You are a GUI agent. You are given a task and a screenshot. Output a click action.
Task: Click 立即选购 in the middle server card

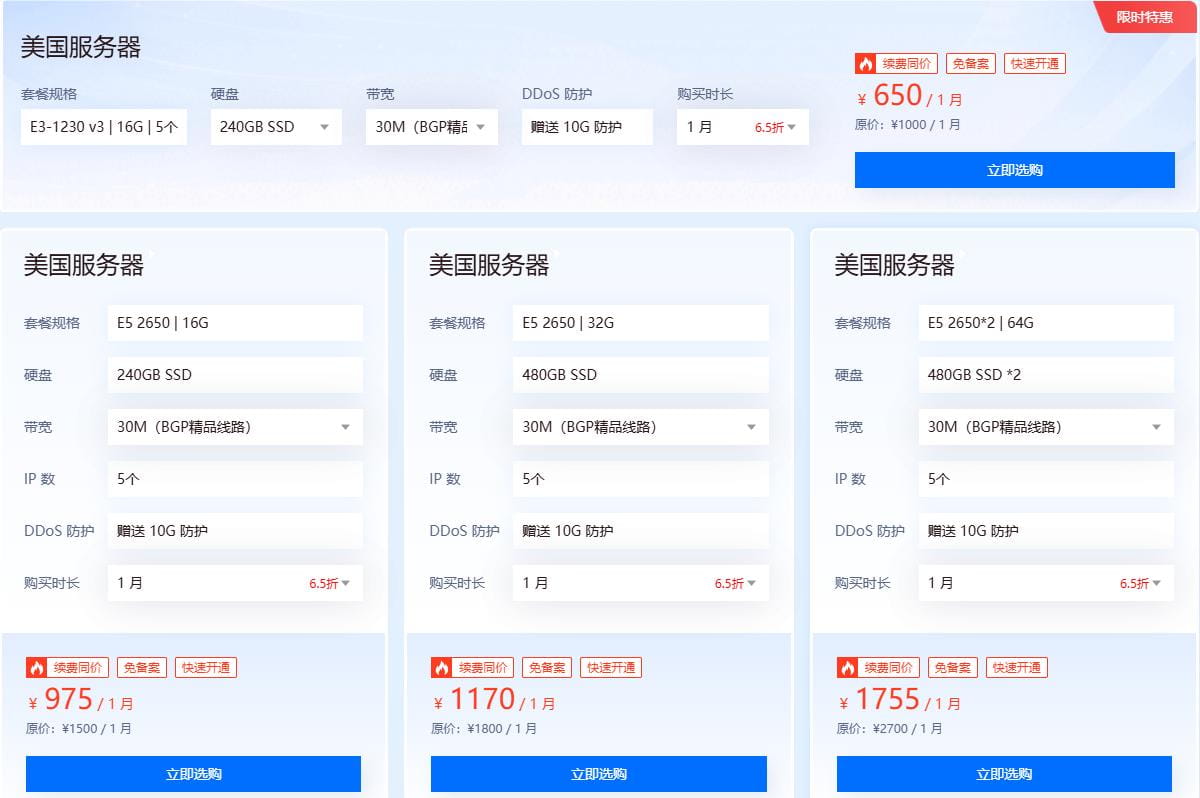[599, 773]
